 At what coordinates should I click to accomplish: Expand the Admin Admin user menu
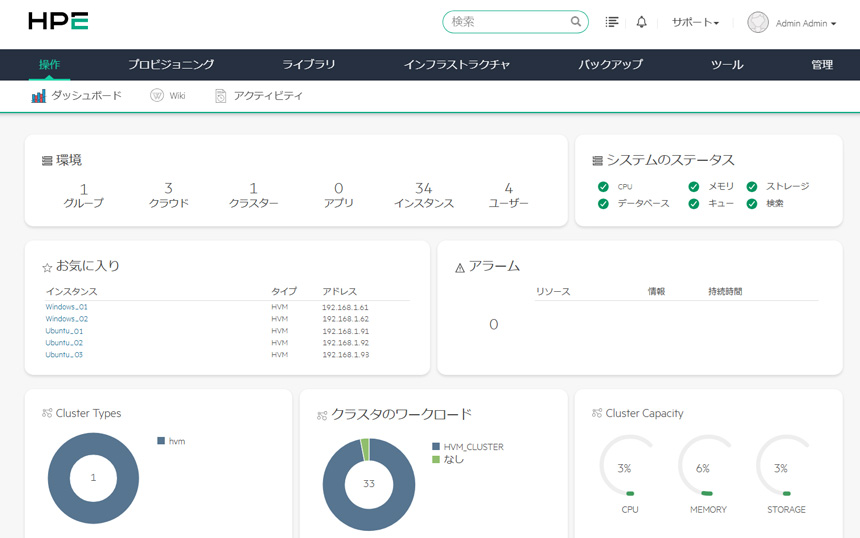(x=806, y=23)
